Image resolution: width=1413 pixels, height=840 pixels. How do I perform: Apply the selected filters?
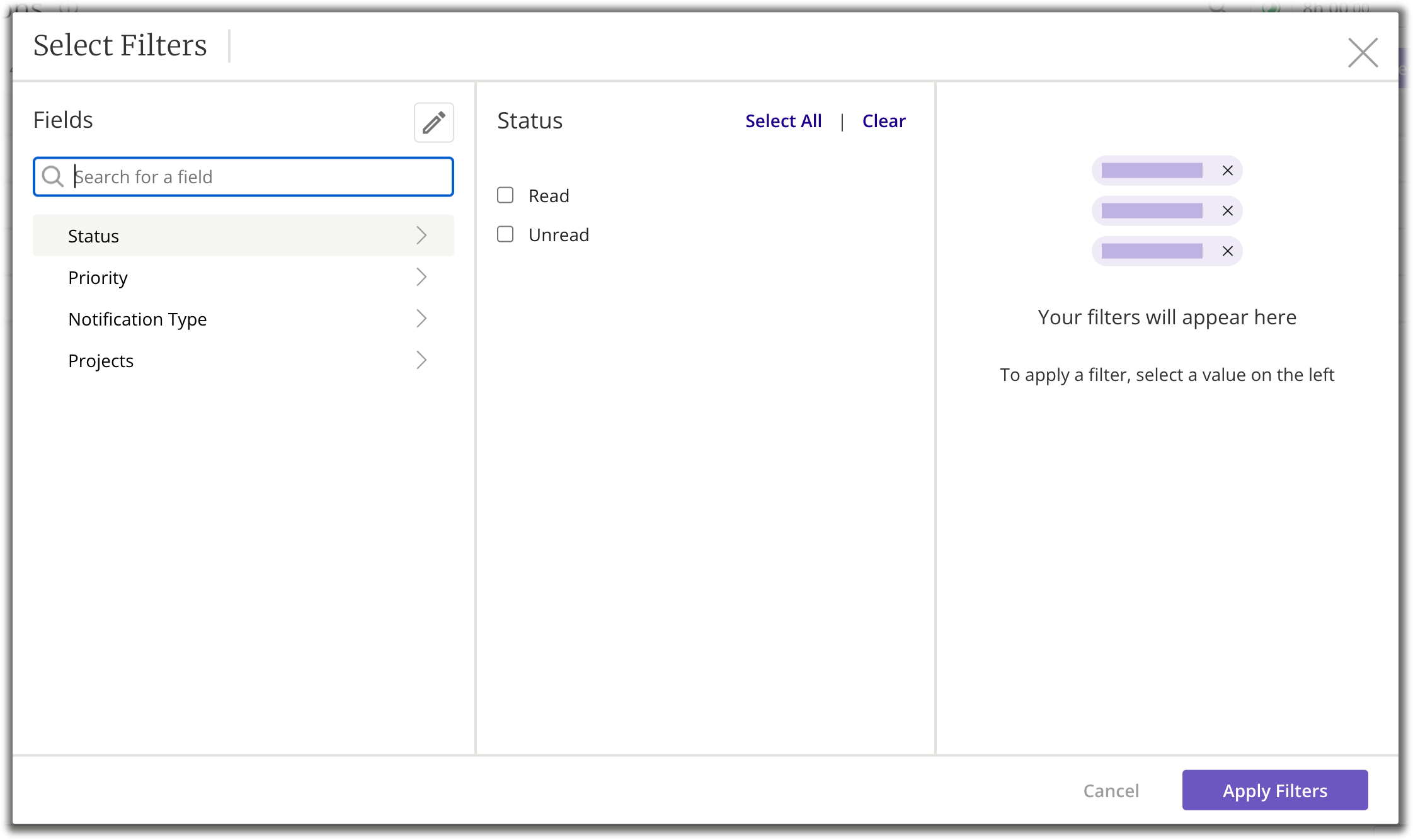click(x=1275, y=790)
